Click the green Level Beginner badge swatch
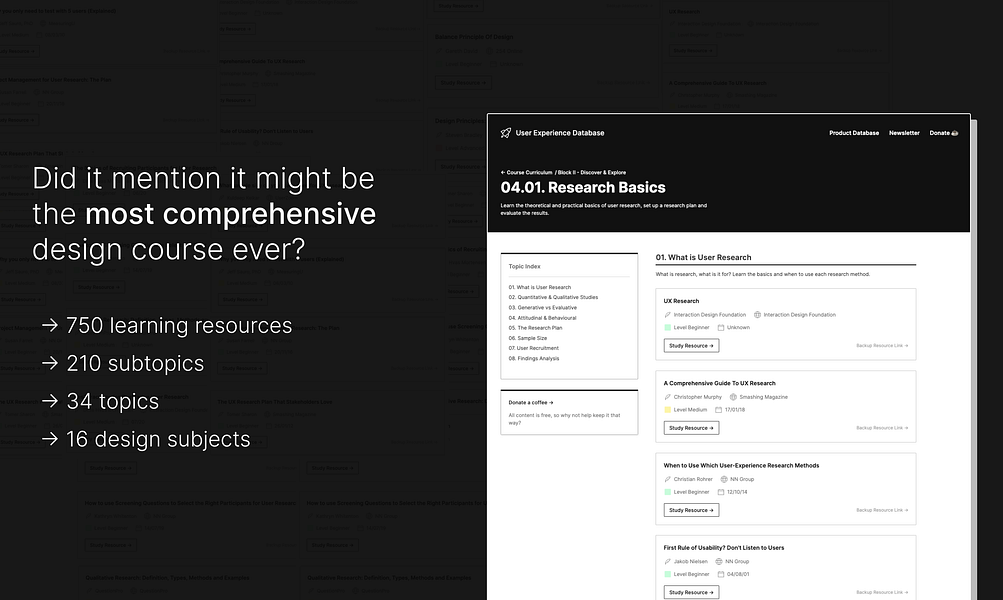1003x600 pixels. [667, 327]
